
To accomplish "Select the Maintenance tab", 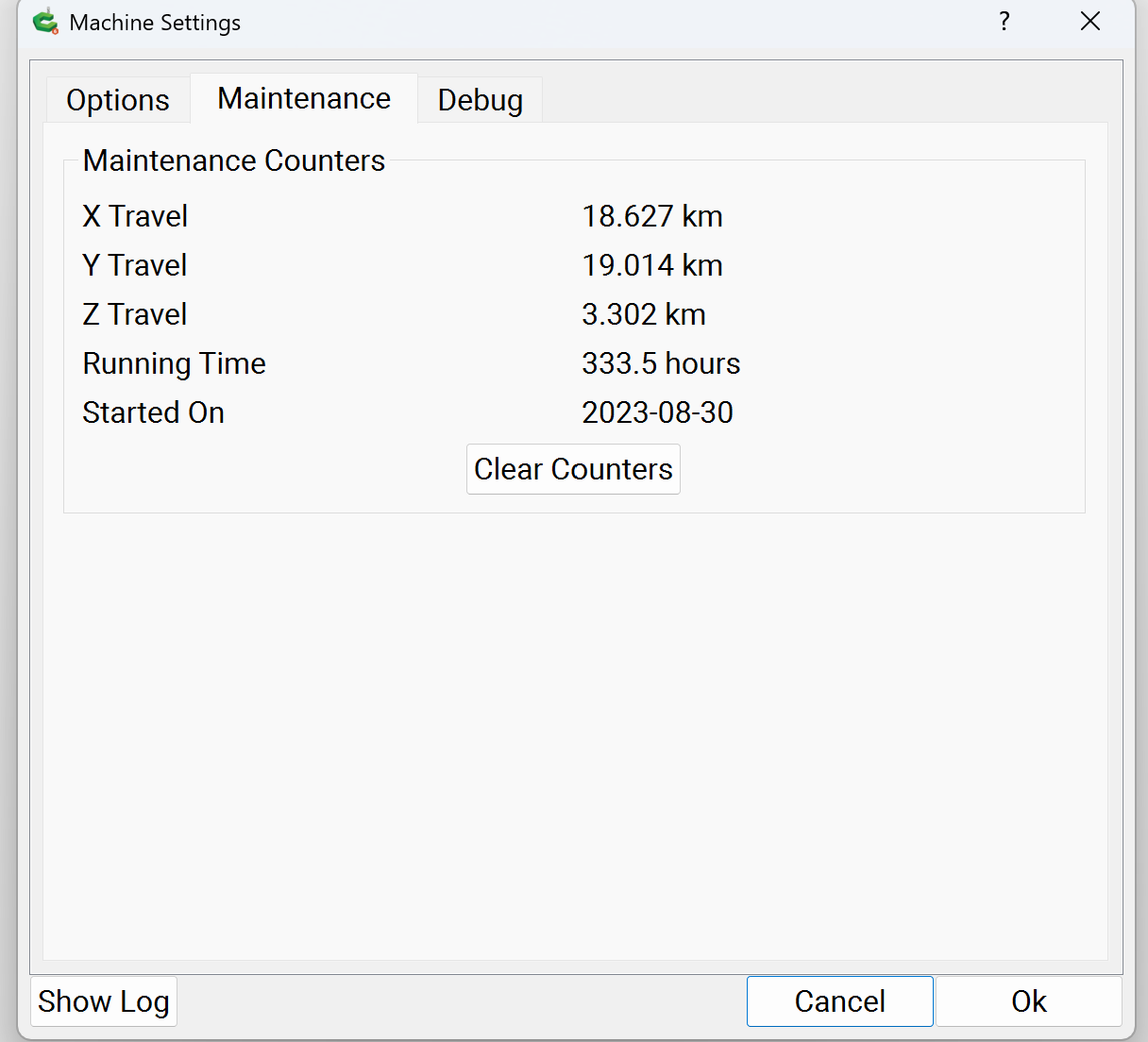I will (x=304, y=99).
